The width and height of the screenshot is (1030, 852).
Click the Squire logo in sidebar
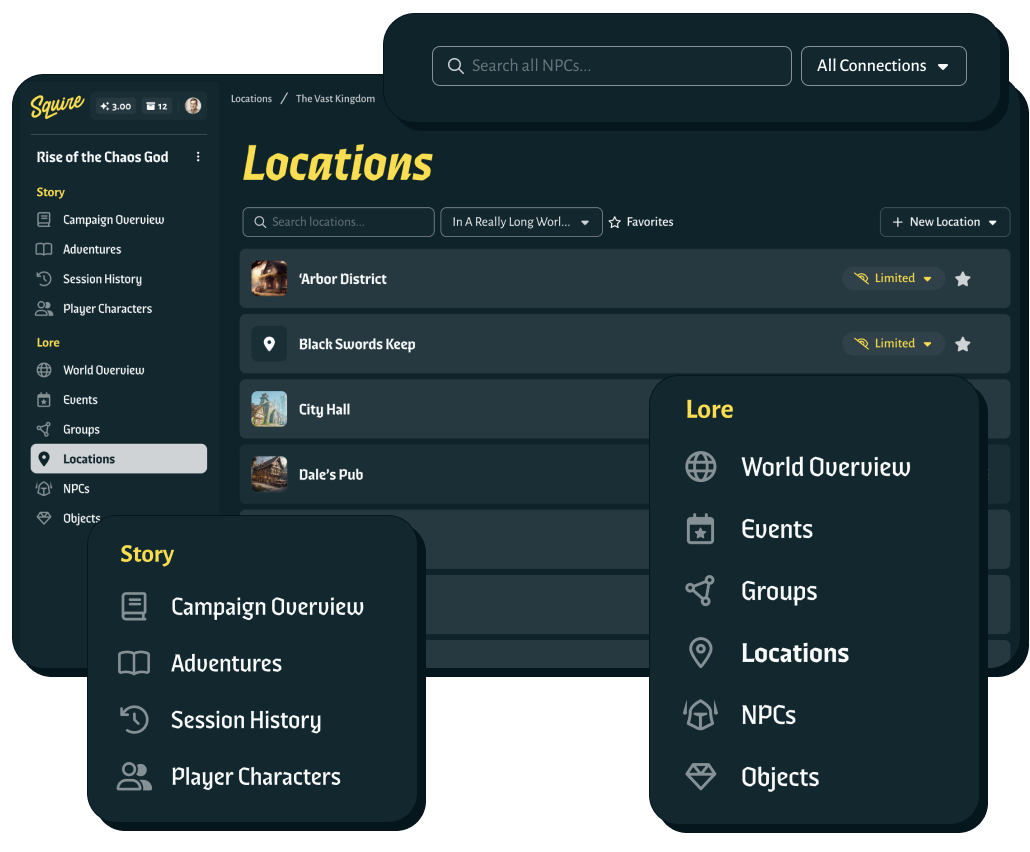57,106
